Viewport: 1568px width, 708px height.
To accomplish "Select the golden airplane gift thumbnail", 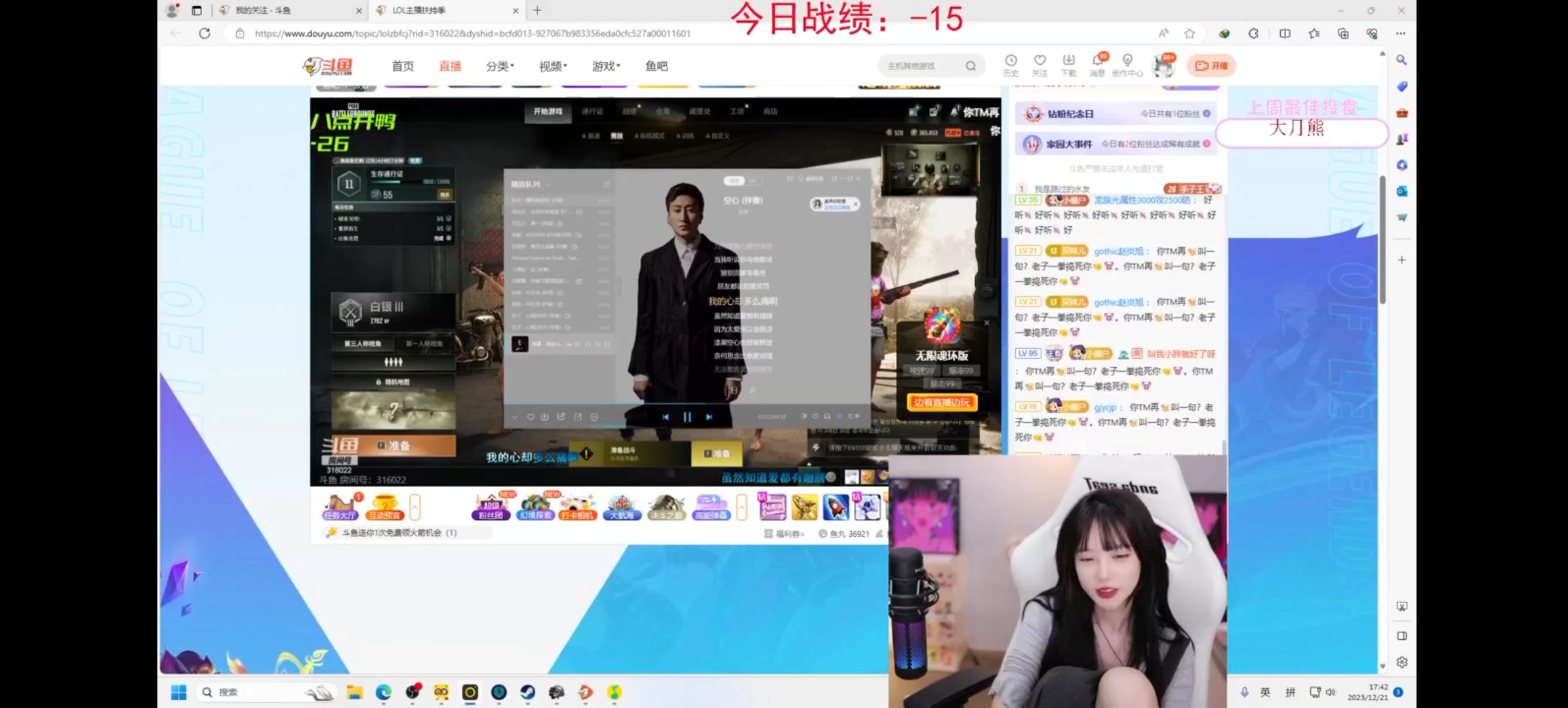I will [805, 507].
